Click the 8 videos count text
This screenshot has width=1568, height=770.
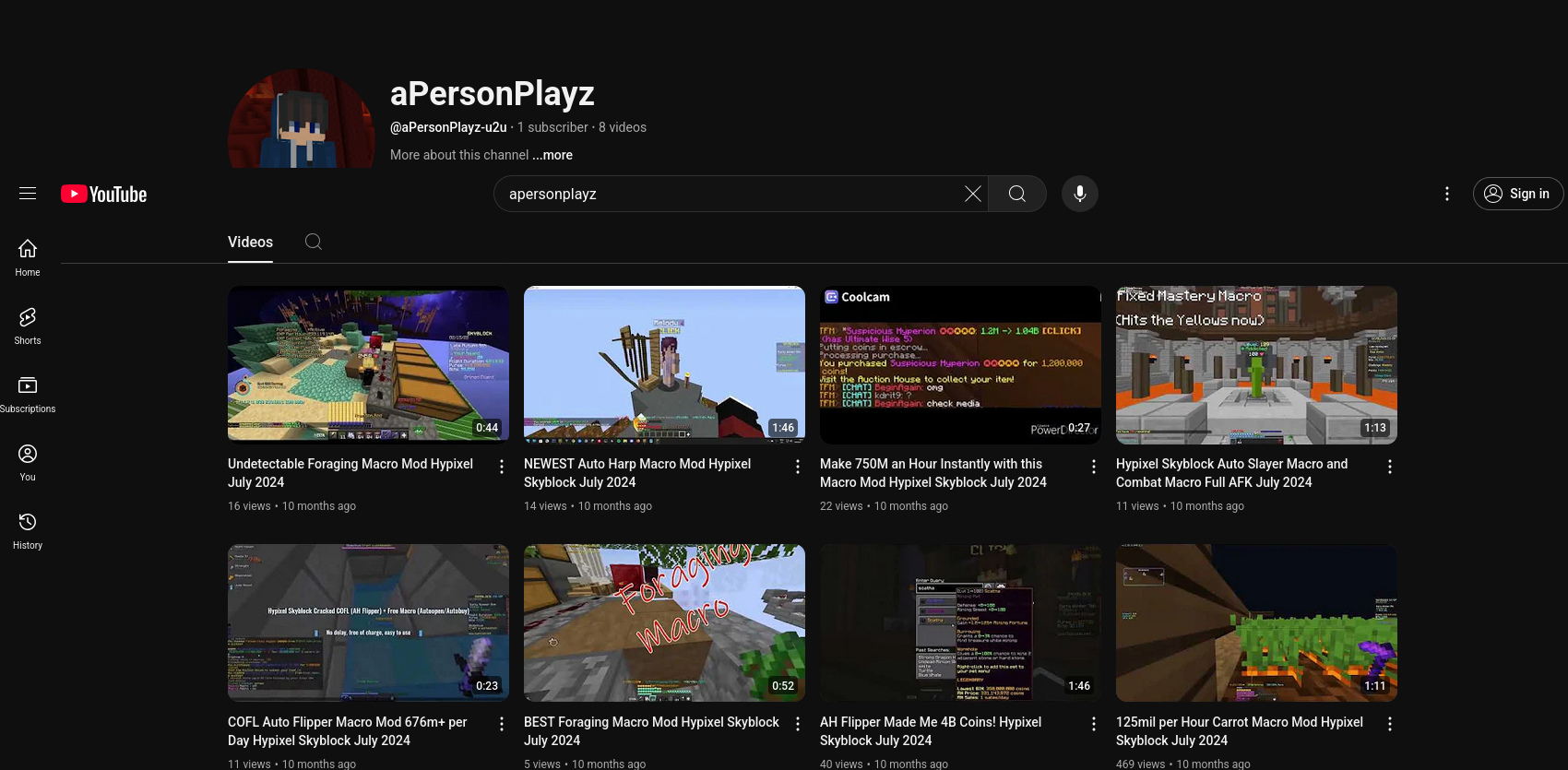coord(623,127)
